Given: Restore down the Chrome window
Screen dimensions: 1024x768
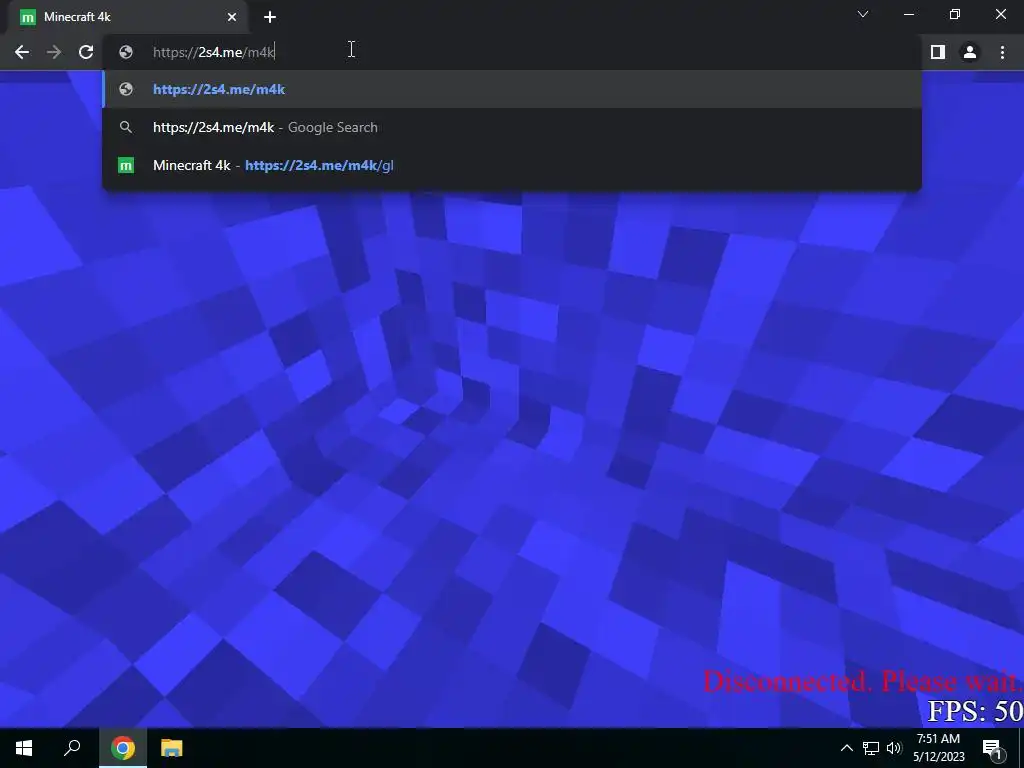Looking at the screenshot, I should [x=955, y=14].
